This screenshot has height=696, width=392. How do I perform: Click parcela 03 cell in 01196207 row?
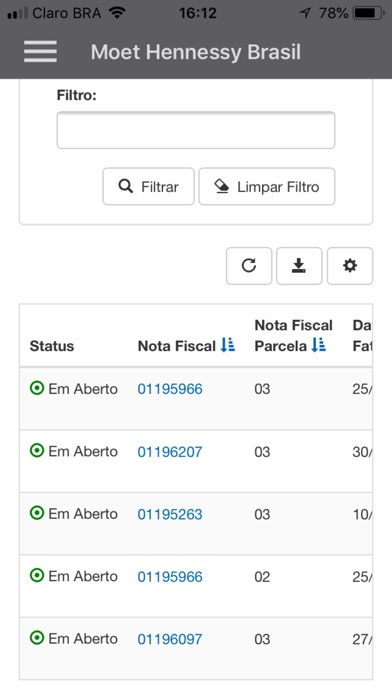coord(262,452)
